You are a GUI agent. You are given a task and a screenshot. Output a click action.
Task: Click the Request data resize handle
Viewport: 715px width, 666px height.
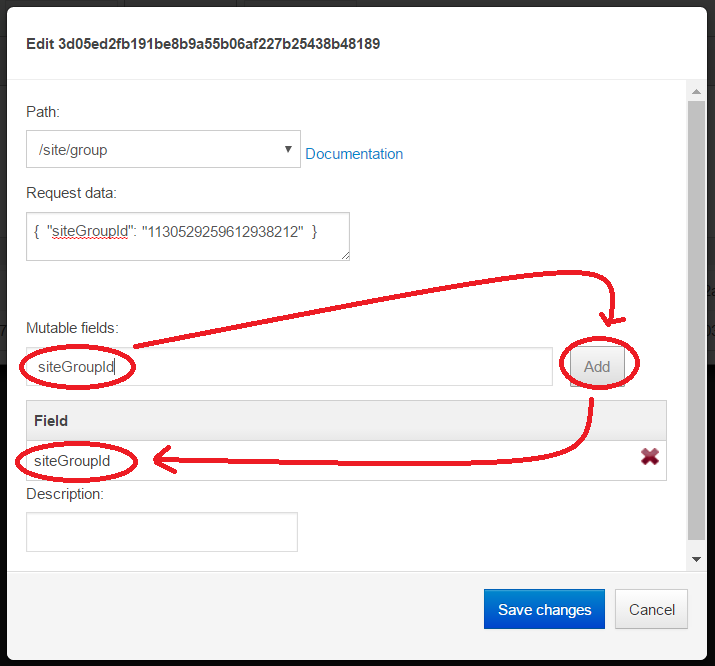(x=345, y=256)
